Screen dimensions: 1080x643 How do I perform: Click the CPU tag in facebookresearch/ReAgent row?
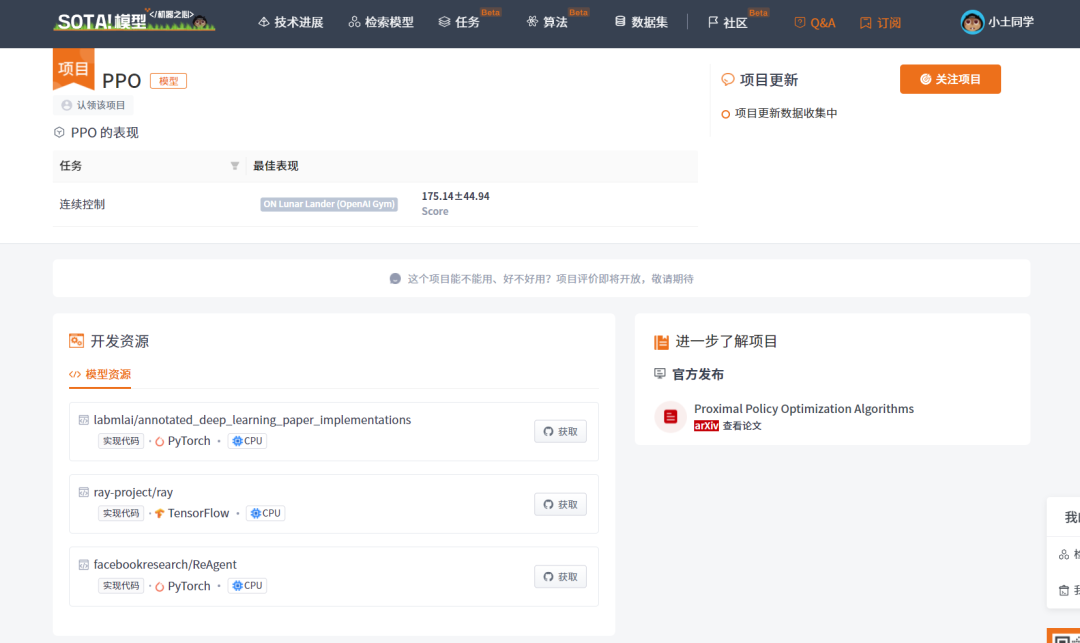coord(247,586)
